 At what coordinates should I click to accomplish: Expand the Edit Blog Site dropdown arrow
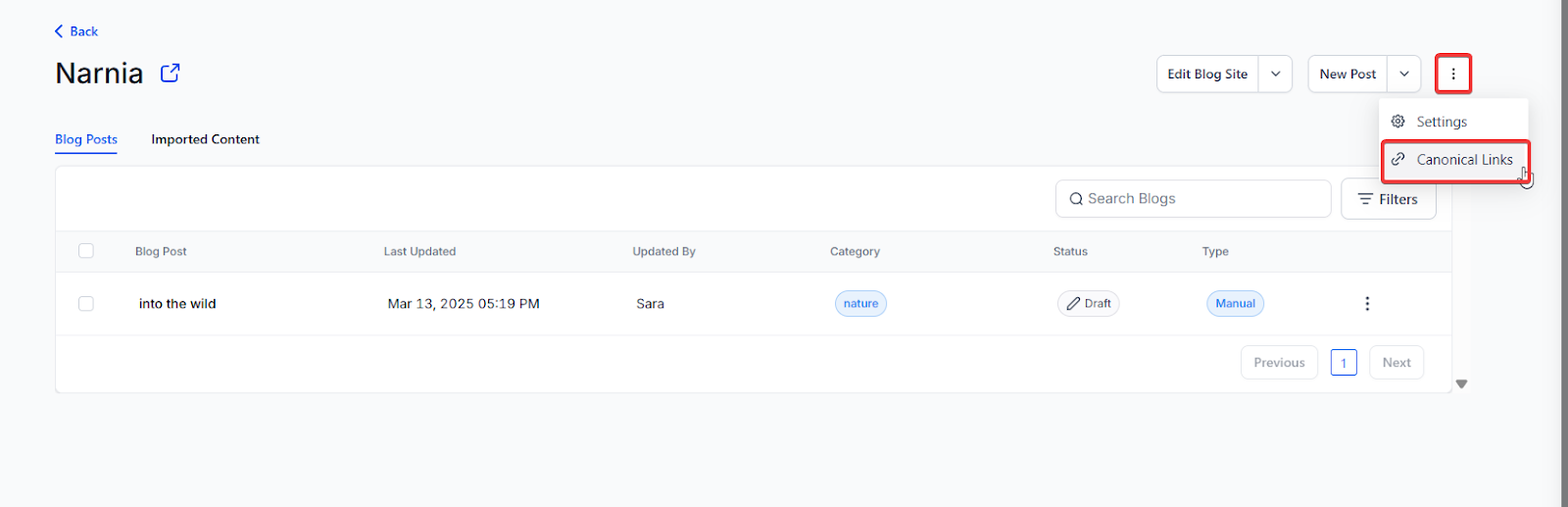pos(1275,74)
